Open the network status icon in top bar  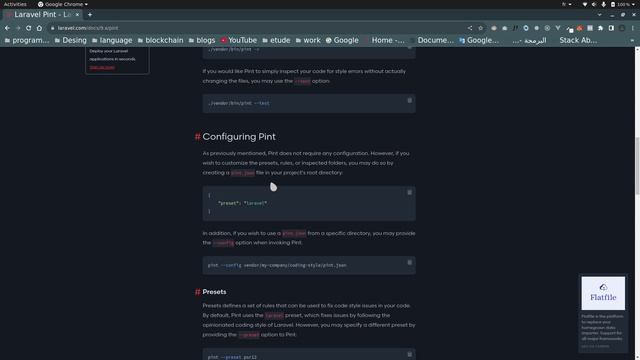pyautogui.click(x=584, y=4)
